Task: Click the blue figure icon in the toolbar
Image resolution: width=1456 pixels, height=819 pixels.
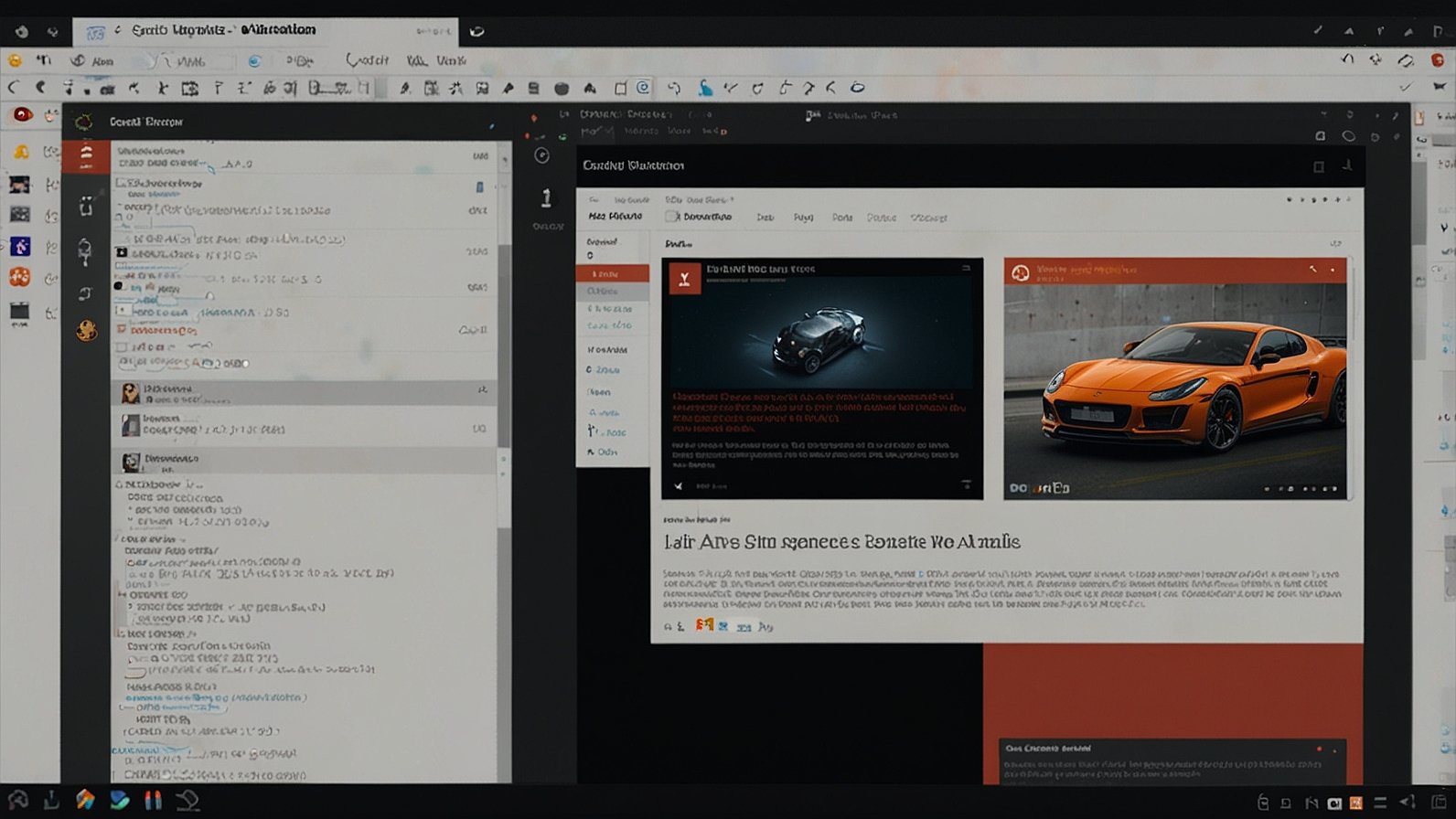Action: point(705,88)
